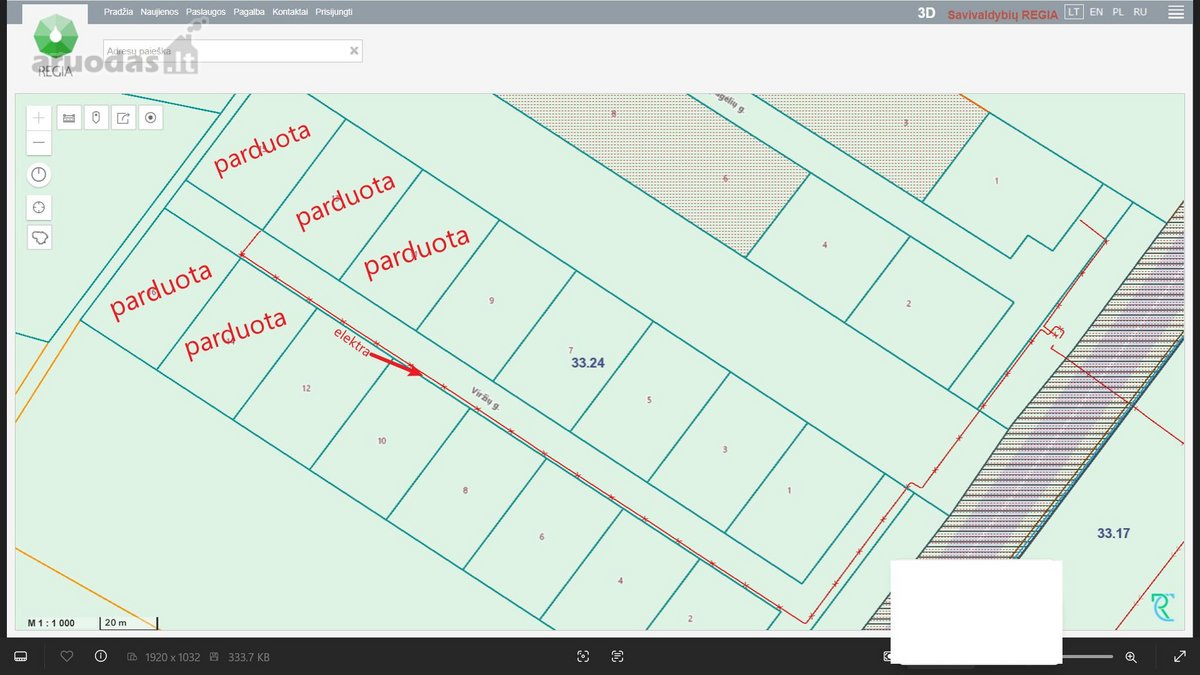Screen dimensions: 1200x675
Task: Open Naujienos menu item
Action: (x=160, y=13)
